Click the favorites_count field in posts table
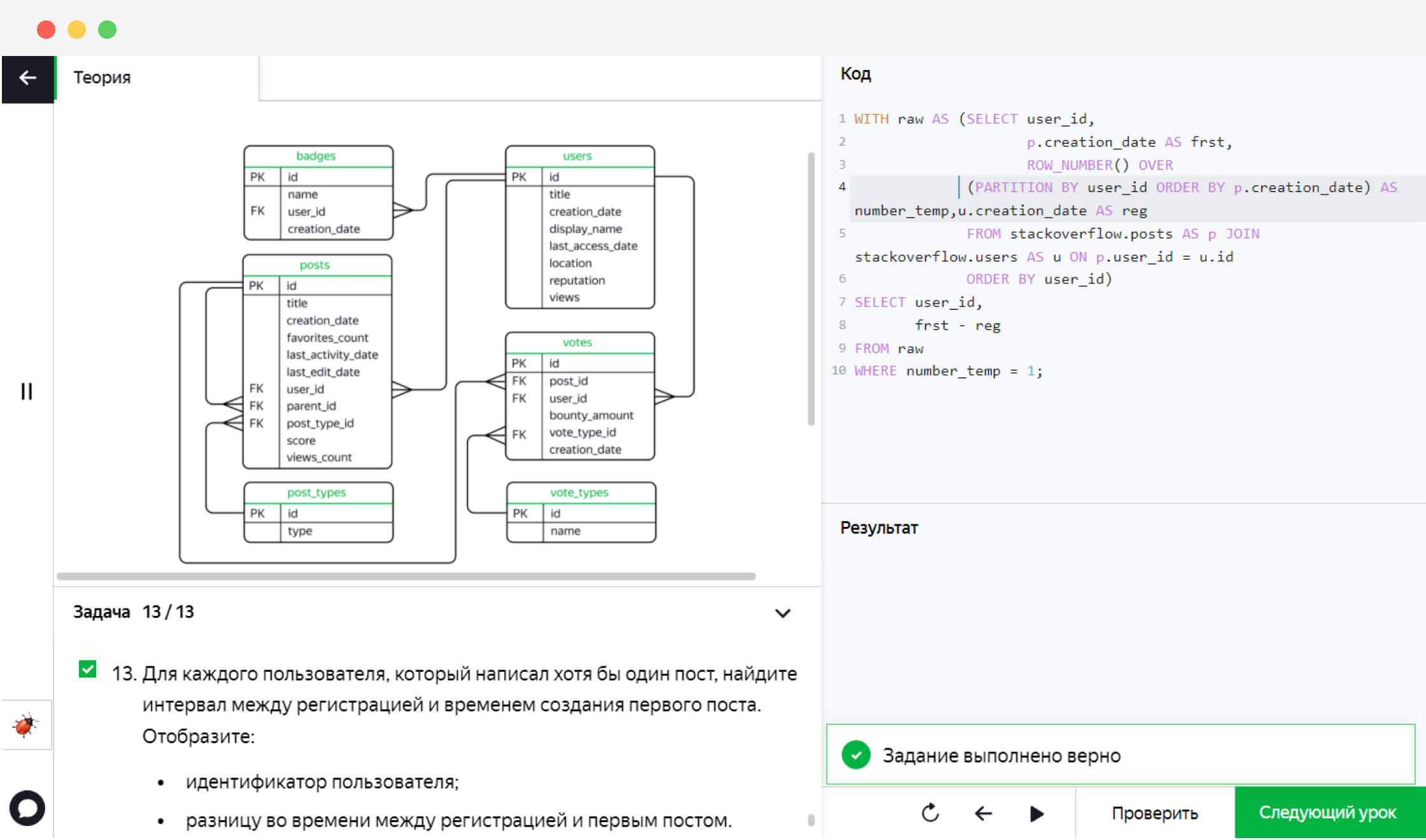 click(x=327, y=338)
